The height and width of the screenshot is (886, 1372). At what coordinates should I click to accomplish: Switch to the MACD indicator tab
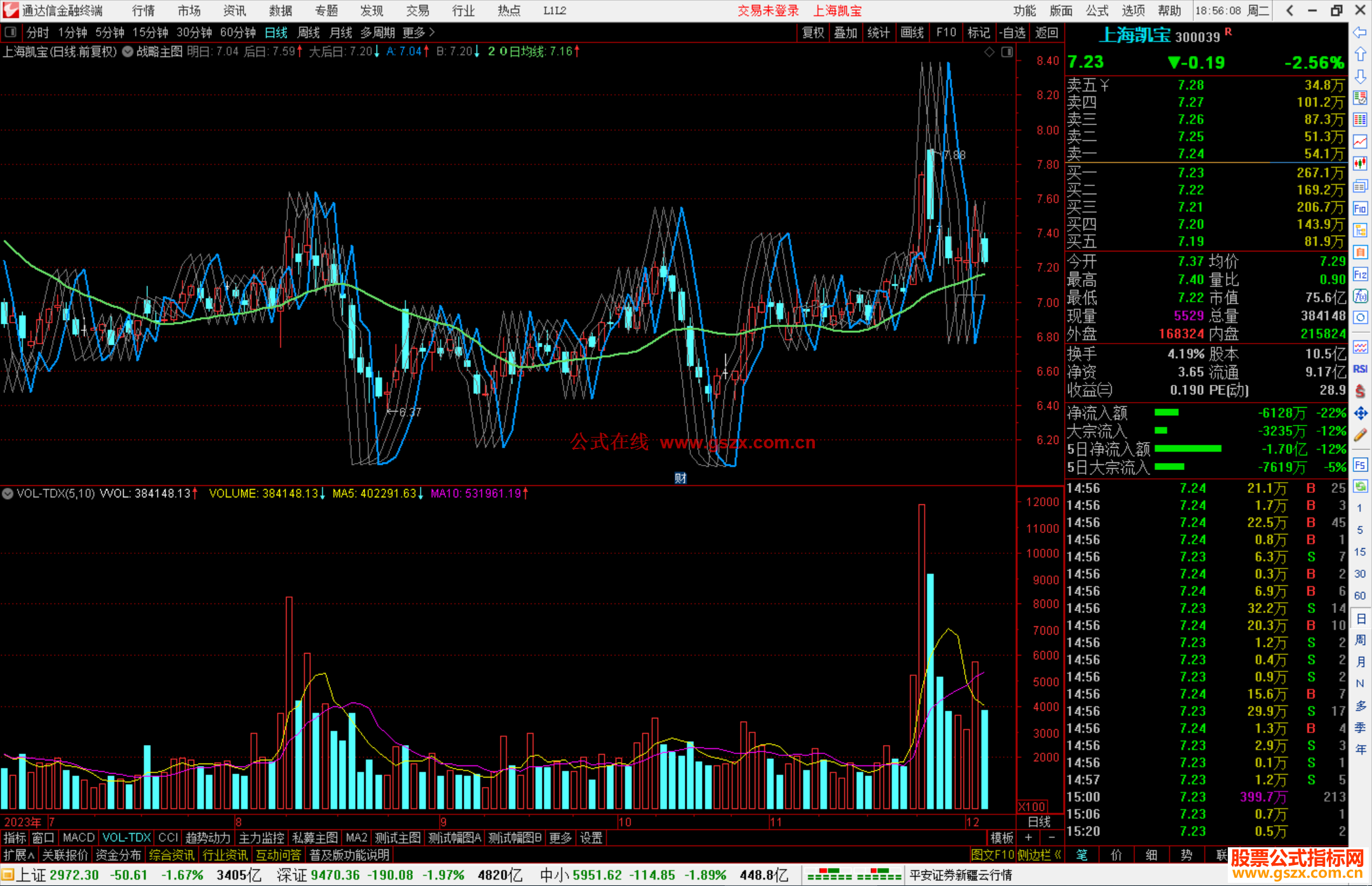78,838
